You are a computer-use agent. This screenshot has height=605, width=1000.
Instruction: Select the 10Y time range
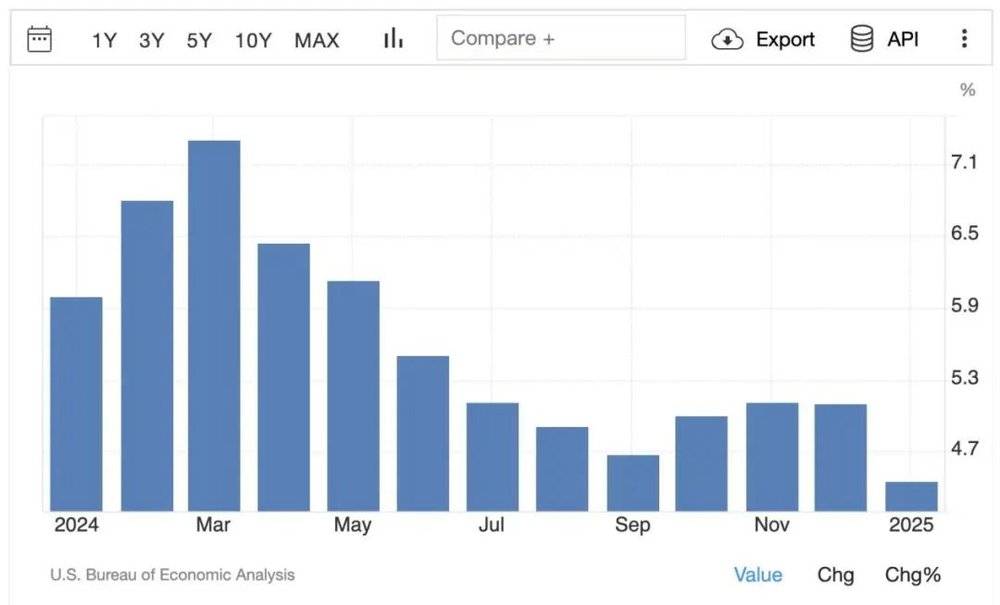click(253, 40)
